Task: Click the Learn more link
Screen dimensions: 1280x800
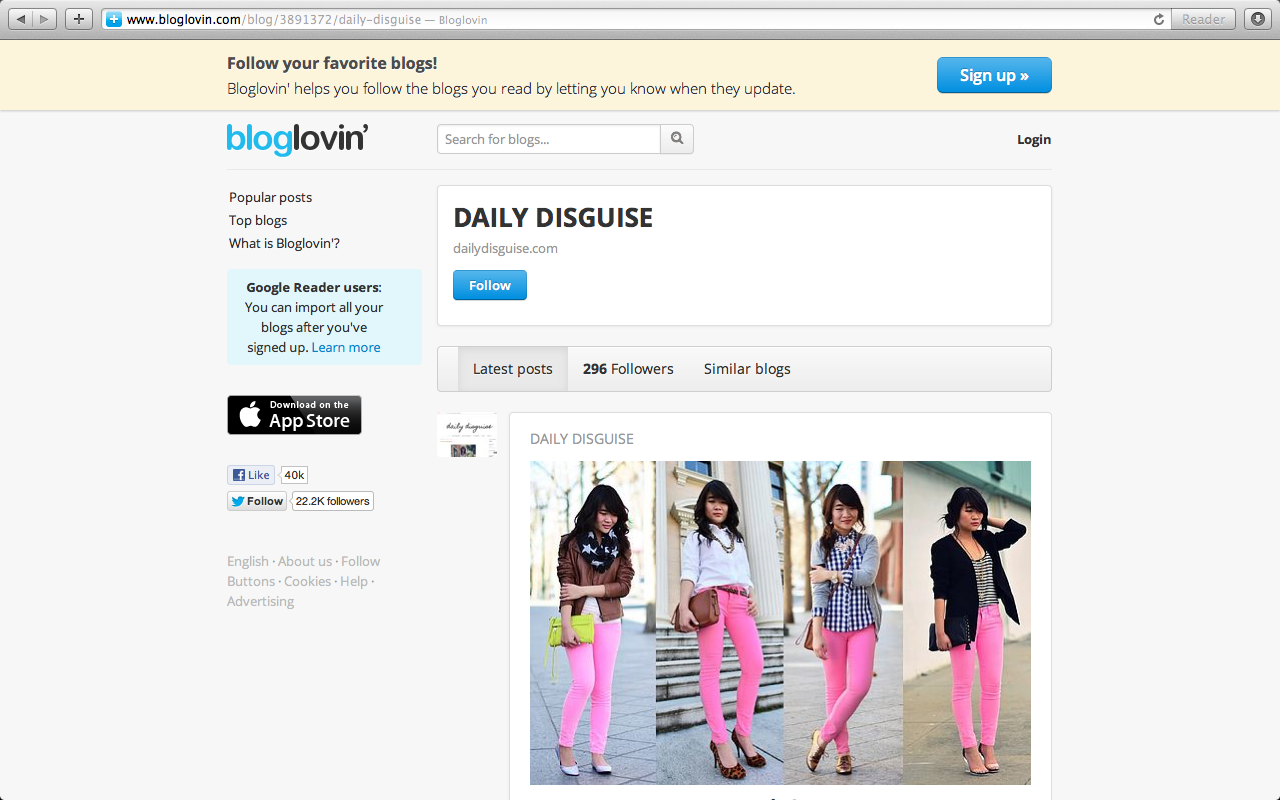Action: (x=346, y=347)
